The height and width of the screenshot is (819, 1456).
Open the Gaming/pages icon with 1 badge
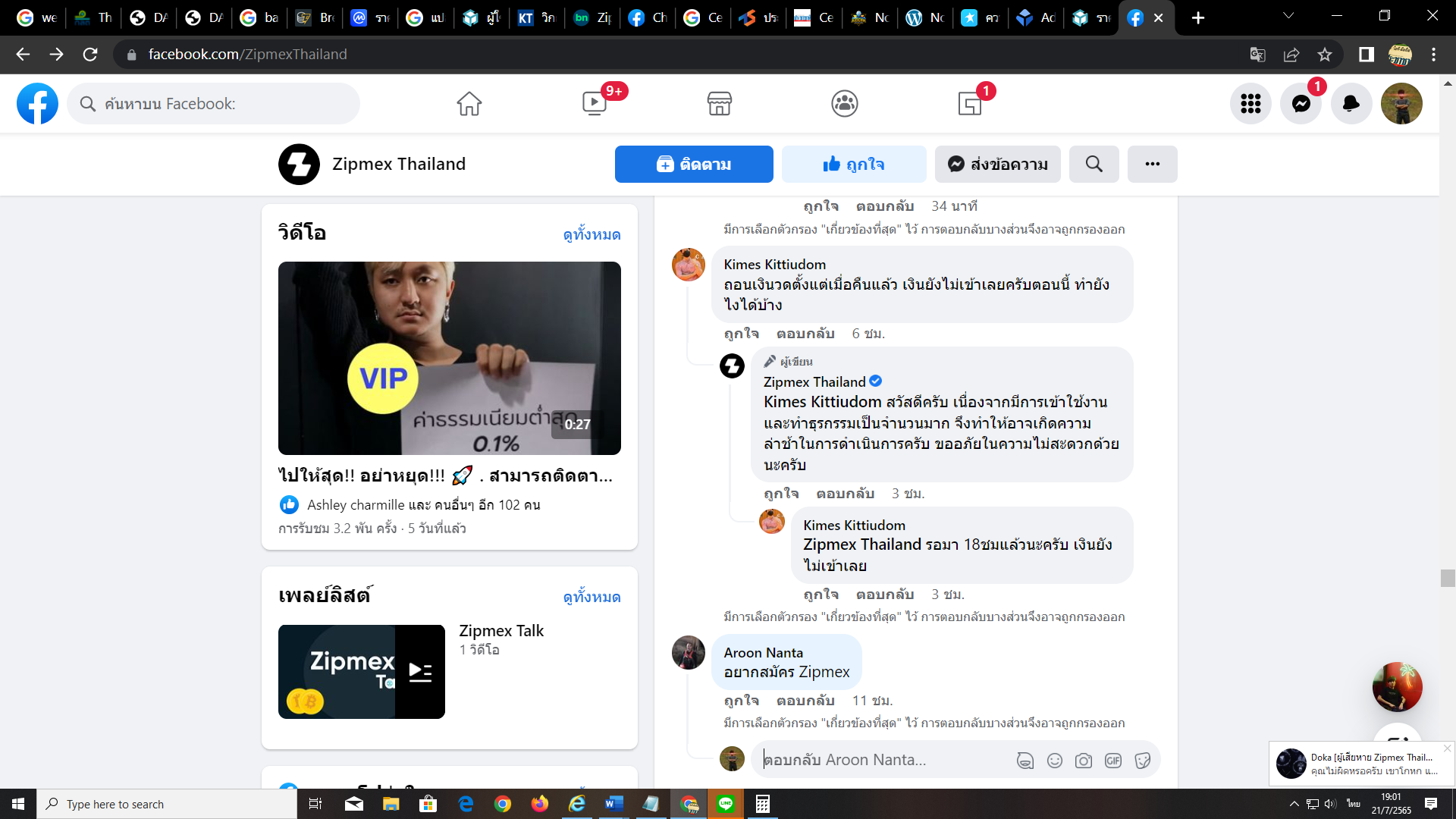970,104
